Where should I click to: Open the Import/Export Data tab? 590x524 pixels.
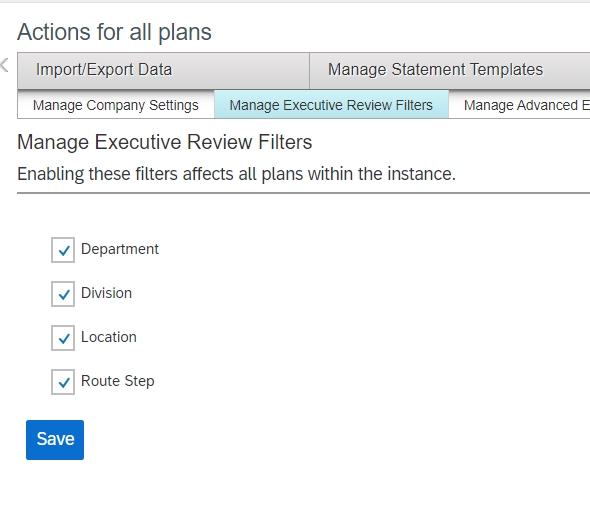point(163,70)
